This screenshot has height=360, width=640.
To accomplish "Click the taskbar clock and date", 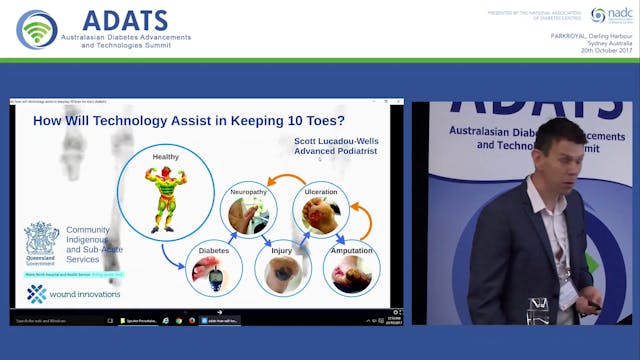I will pos(394,321).
